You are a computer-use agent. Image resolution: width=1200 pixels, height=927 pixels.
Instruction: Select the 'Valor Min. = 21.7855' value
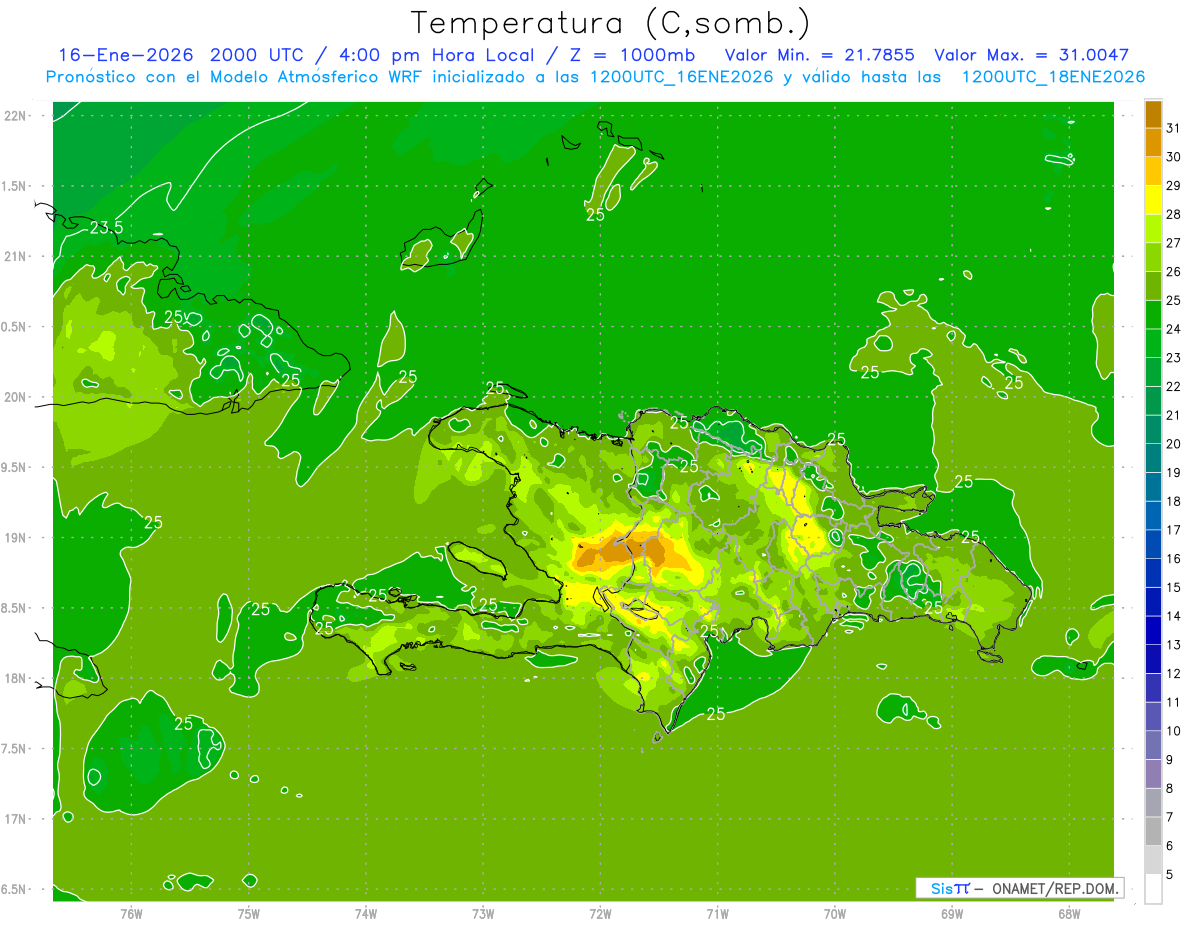tap(819, 55)
